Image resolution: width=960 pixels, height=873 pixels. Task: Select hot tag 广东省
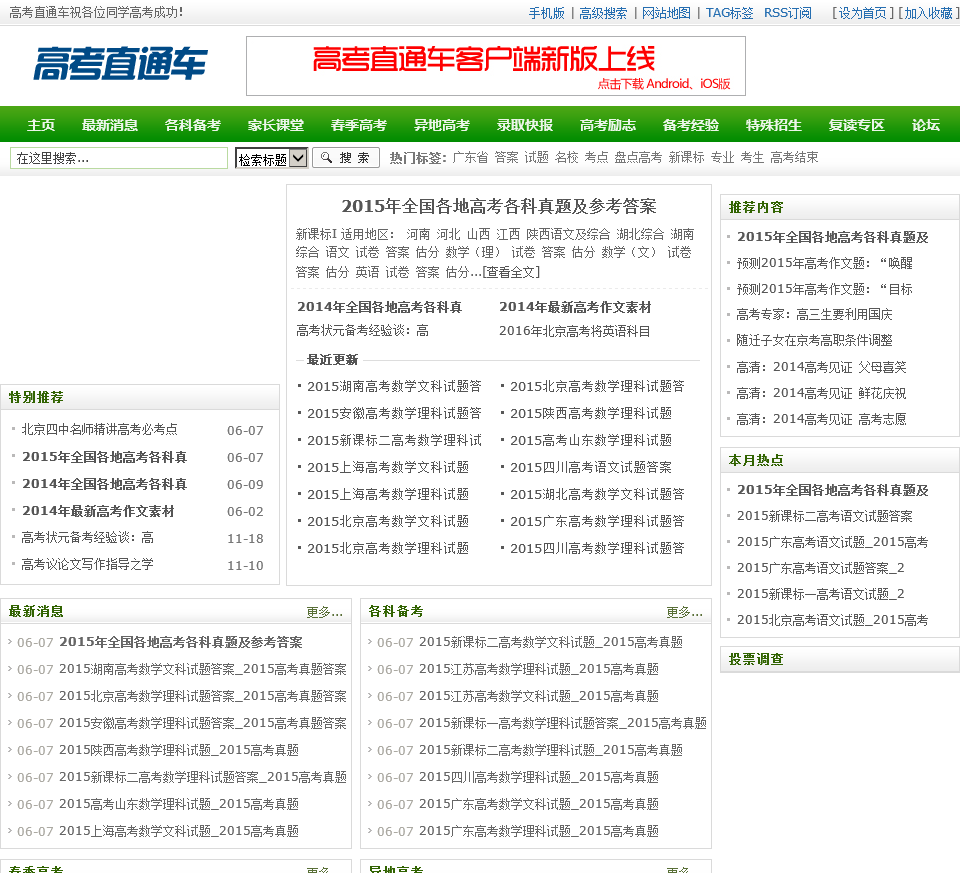(470, 157)
